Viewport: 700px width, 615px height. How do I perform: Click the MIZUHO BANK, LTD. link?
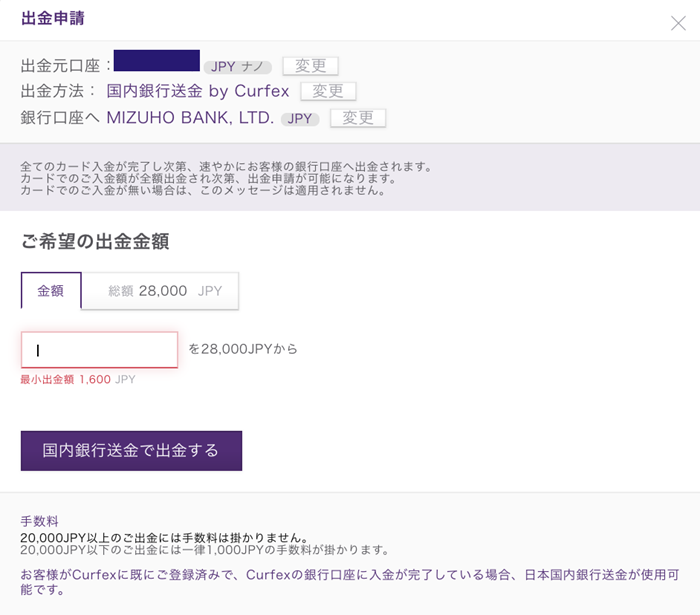190,118
